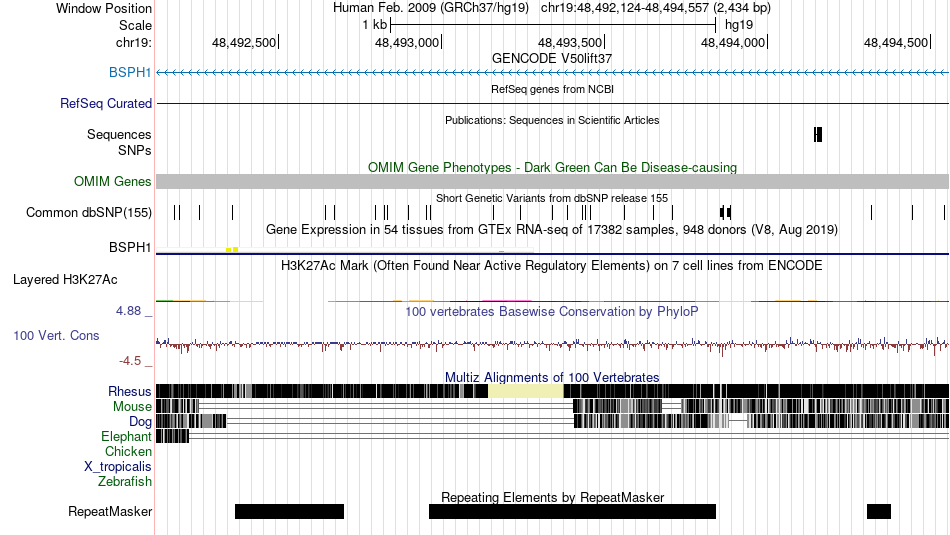This screenshot has width=950, height=535.
Task: Click RefSeq genes from NCBI title
Action: [552, 89]
